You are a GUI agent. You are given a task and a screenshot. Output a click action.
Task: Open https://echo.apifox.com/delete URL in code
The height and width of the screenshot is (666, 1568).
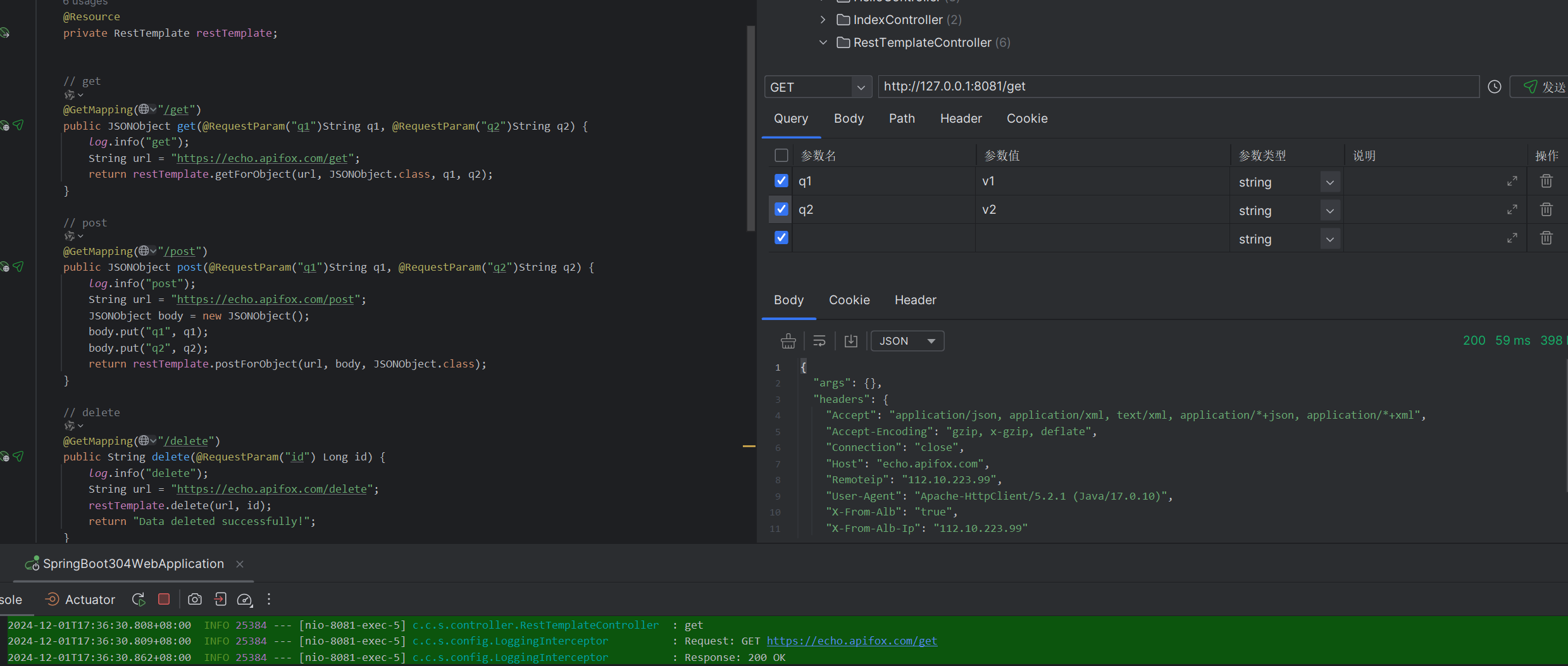pos(271,489)
